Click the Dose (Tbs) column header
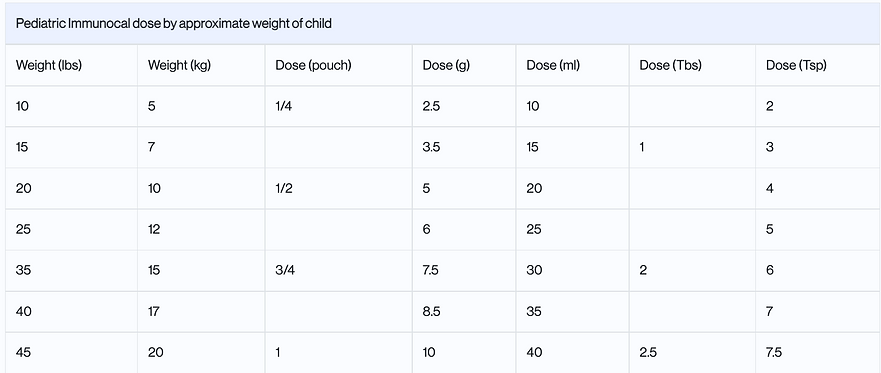This screenshot has width=881, height=373. click(x=670, y=65)
